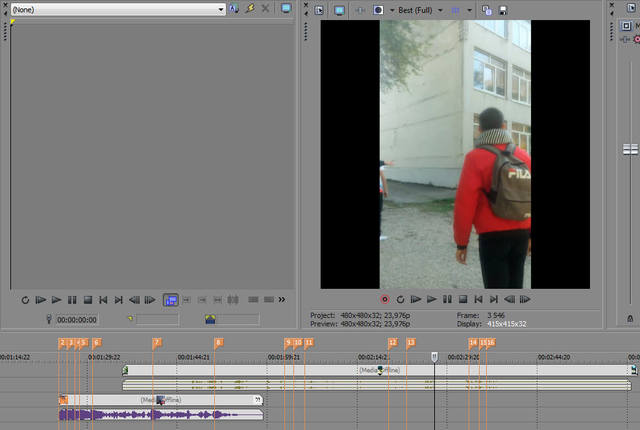Go to project start under Video Preview
Screen dimensions: 640x430
(478, 299)
